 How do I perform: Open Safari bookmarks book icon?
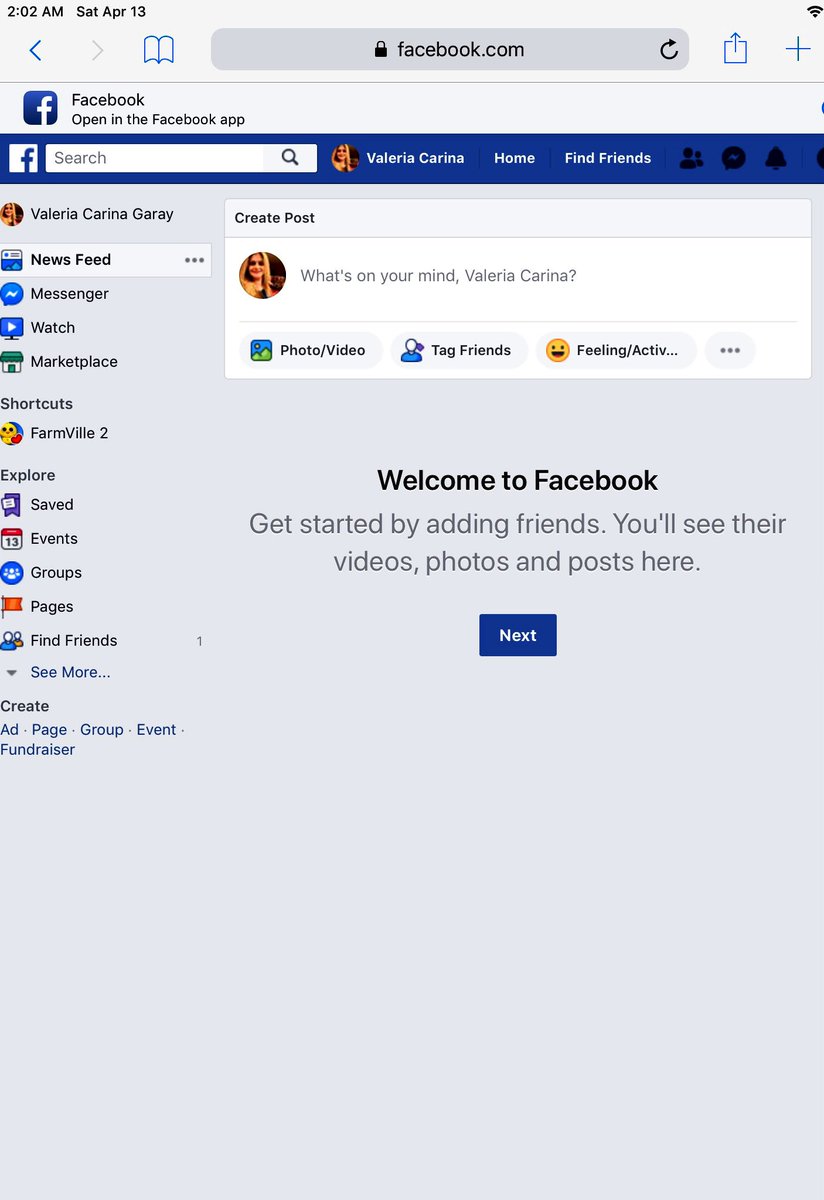point(159,50)
